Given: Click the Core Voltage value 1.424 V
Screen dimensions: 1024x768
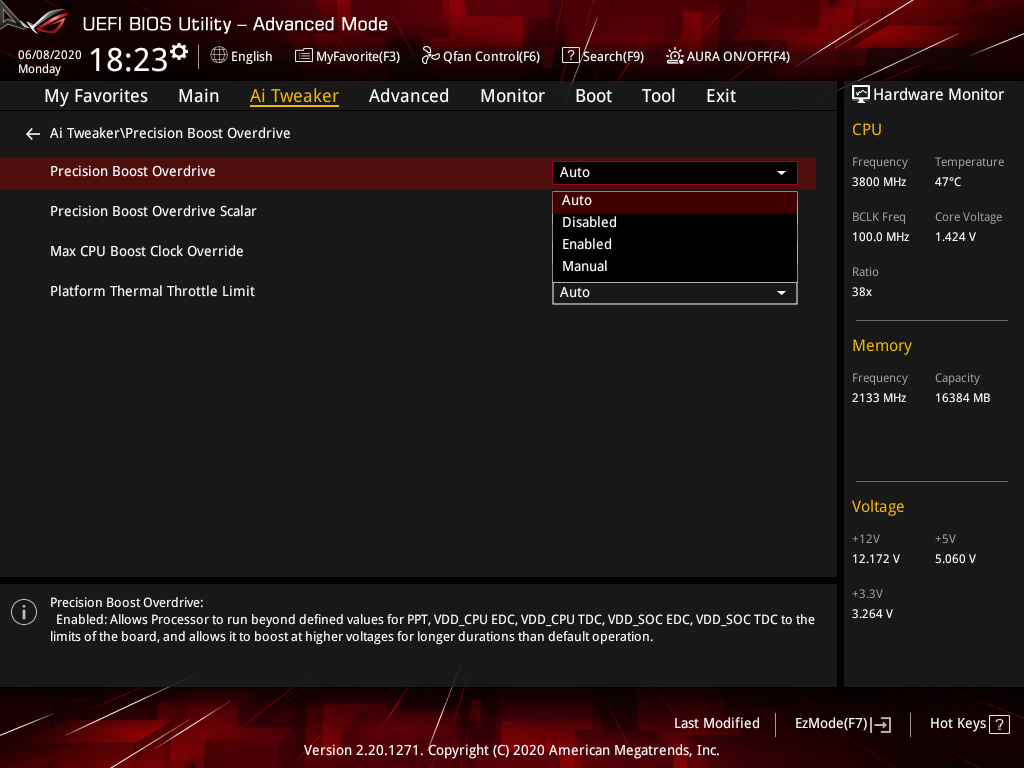Looking at the screenshot, I should (955, 237).
